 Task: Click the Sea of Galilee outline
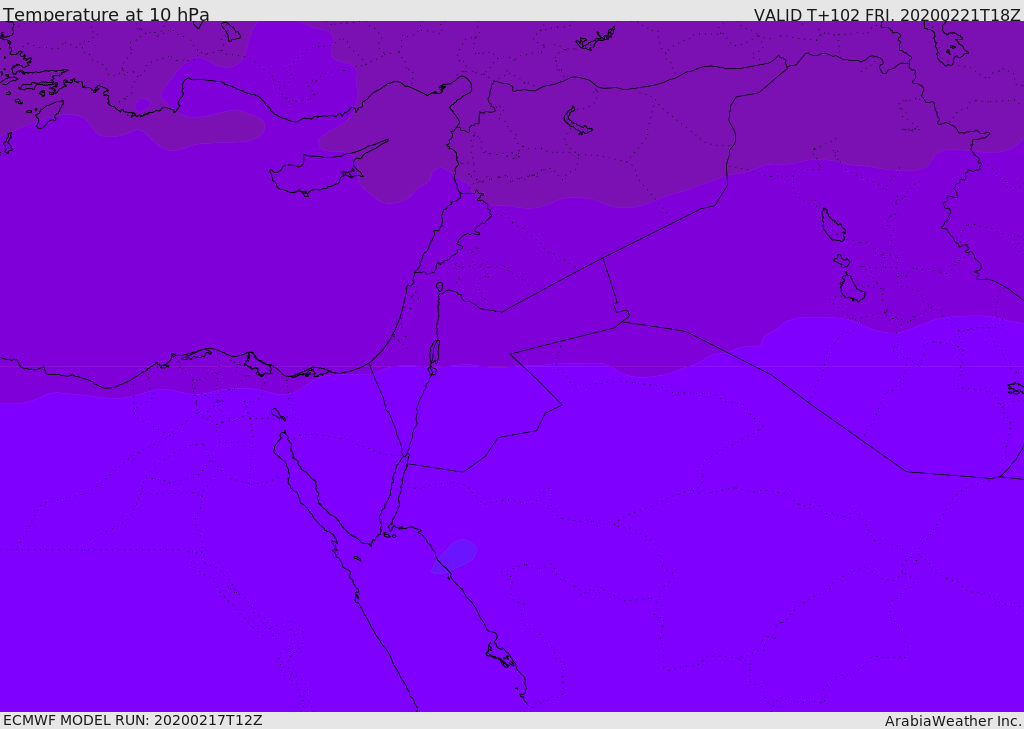coord(439,287)
